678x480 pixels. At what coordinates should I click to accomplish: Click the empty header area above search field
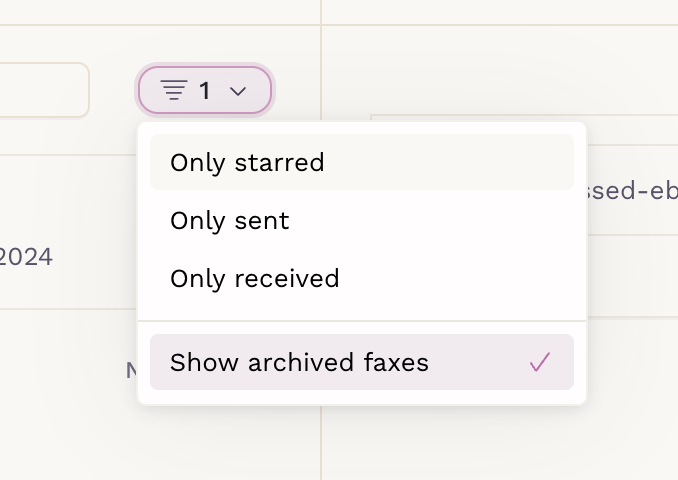click(x=160, y=12)
